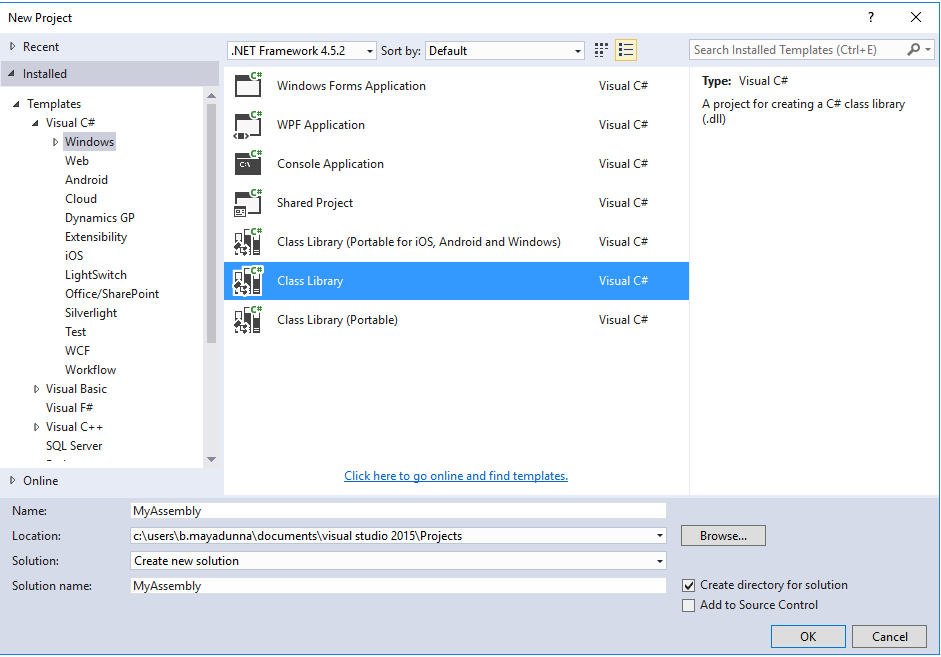Click the Search Installed Templates box
Image resolution: width=941 pixels, height=657 pixels.
[798, 50]
